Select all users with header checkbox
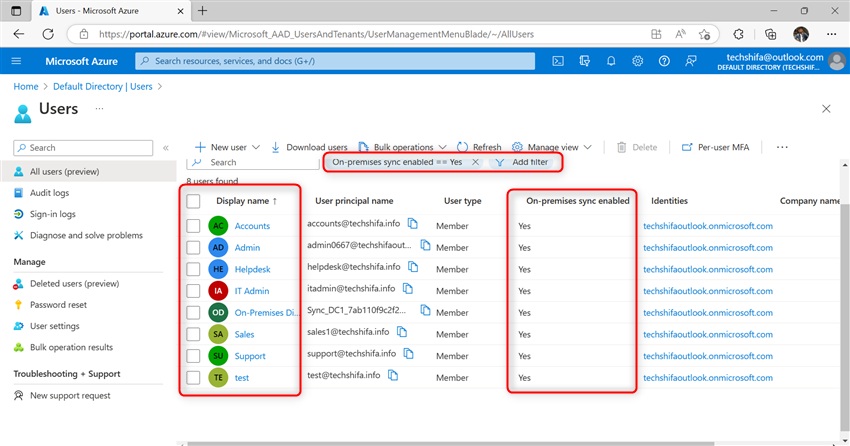The height and width of the screenshot is (446, 850). point(193,201)
